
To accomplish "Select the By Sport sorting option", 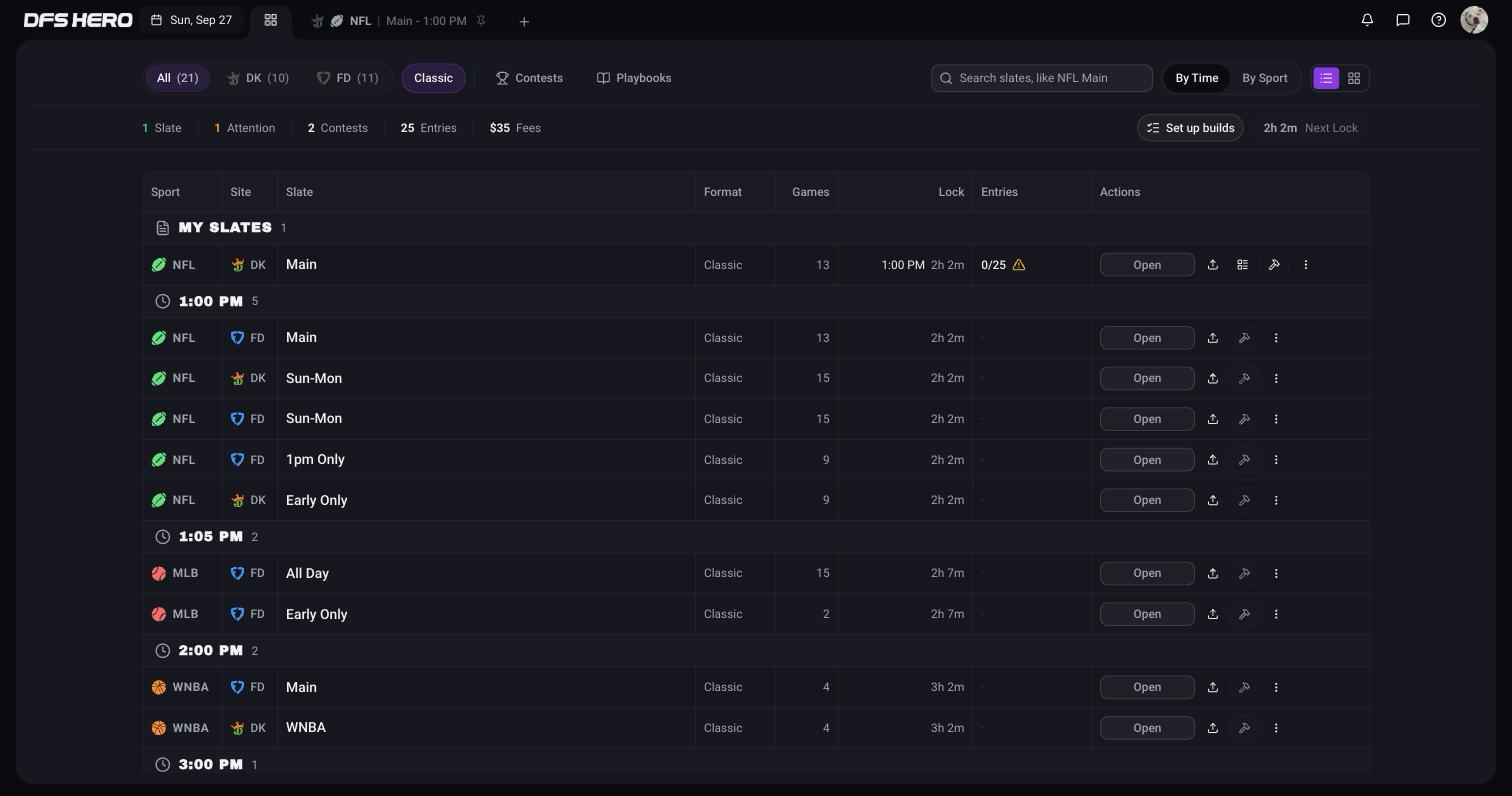I will point(1265,78).
